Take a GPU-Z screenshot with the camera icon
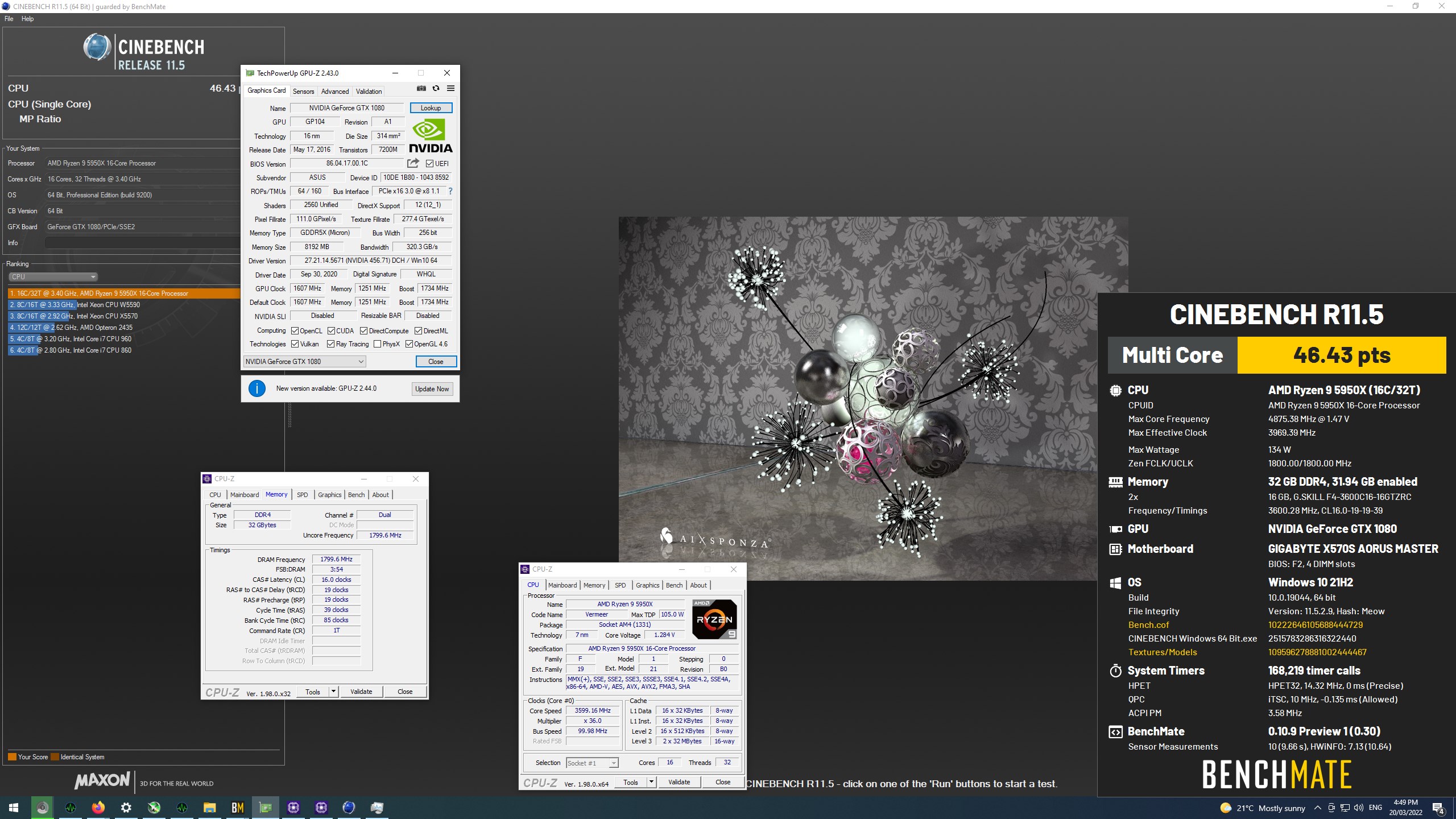This screenshot has height=819, width=1456. (x=421, y=88)
